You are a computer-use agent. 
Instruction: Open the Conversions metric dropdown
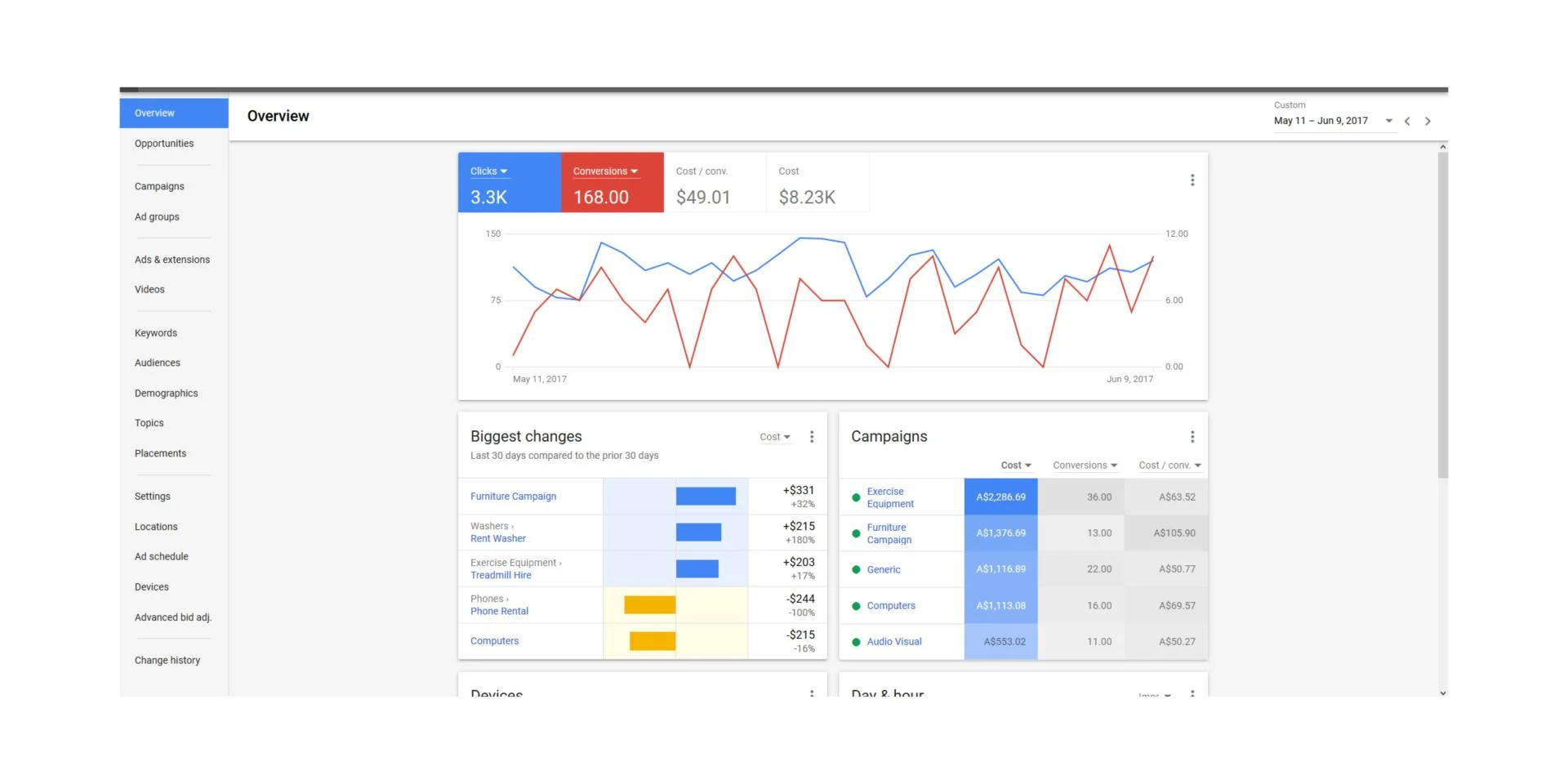(x=604, y=171)
